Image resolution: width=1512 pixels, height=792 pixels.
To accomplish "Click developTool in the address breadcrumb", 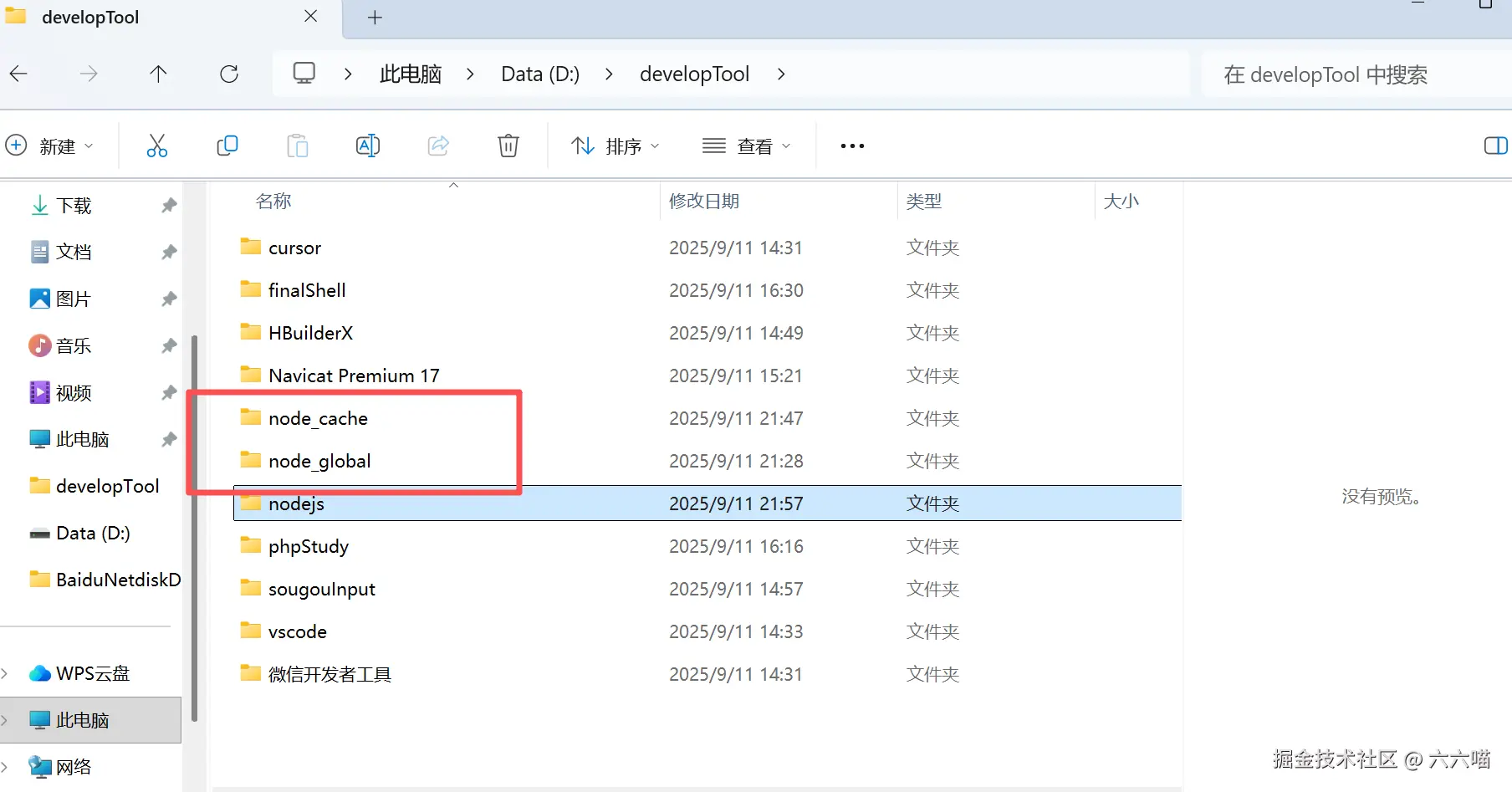I will [x=694, y=74].
